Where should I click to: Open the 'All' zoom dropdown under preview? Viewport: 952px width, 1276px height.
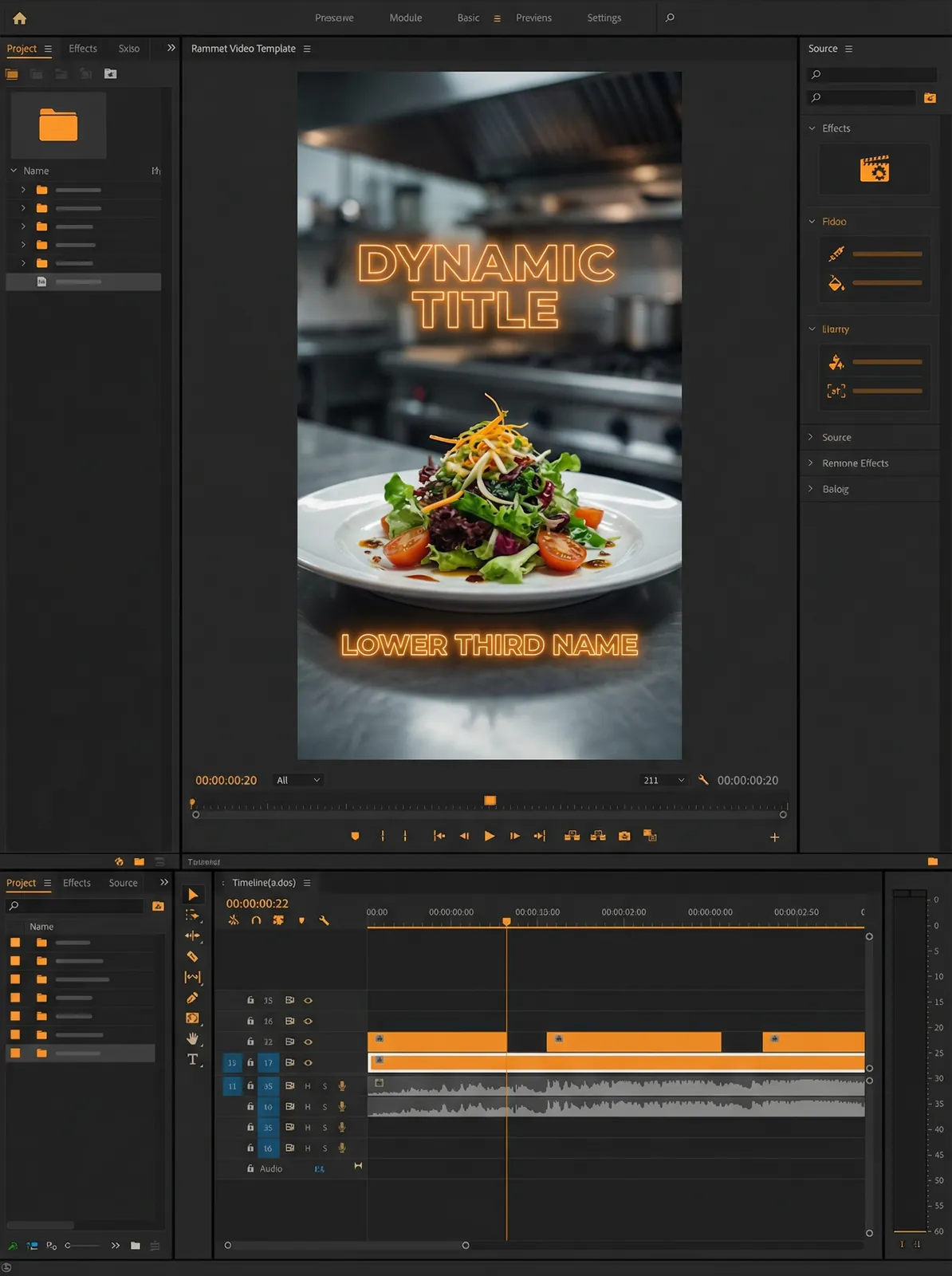coord(298,780)
